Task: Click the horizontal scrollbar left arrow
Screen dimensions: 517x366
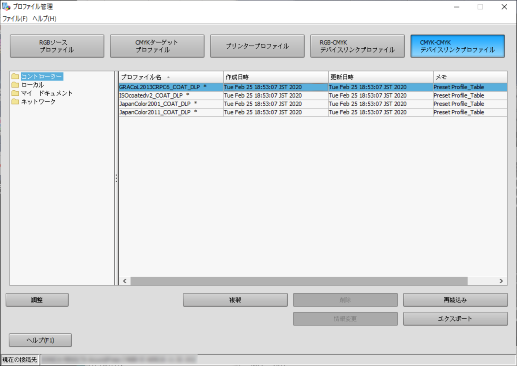Action: [x=125, y=281]
